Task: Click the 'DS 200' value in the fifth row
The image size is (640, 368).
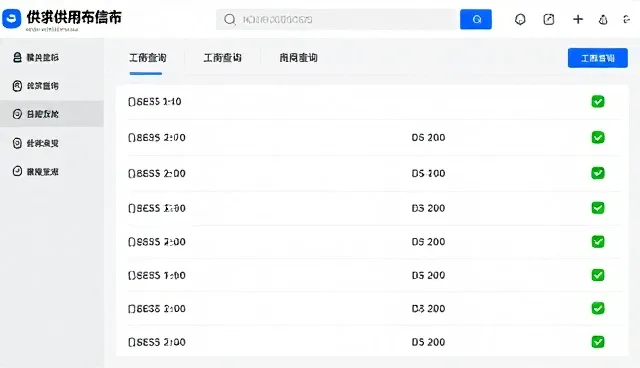Action: click(428, 242)
